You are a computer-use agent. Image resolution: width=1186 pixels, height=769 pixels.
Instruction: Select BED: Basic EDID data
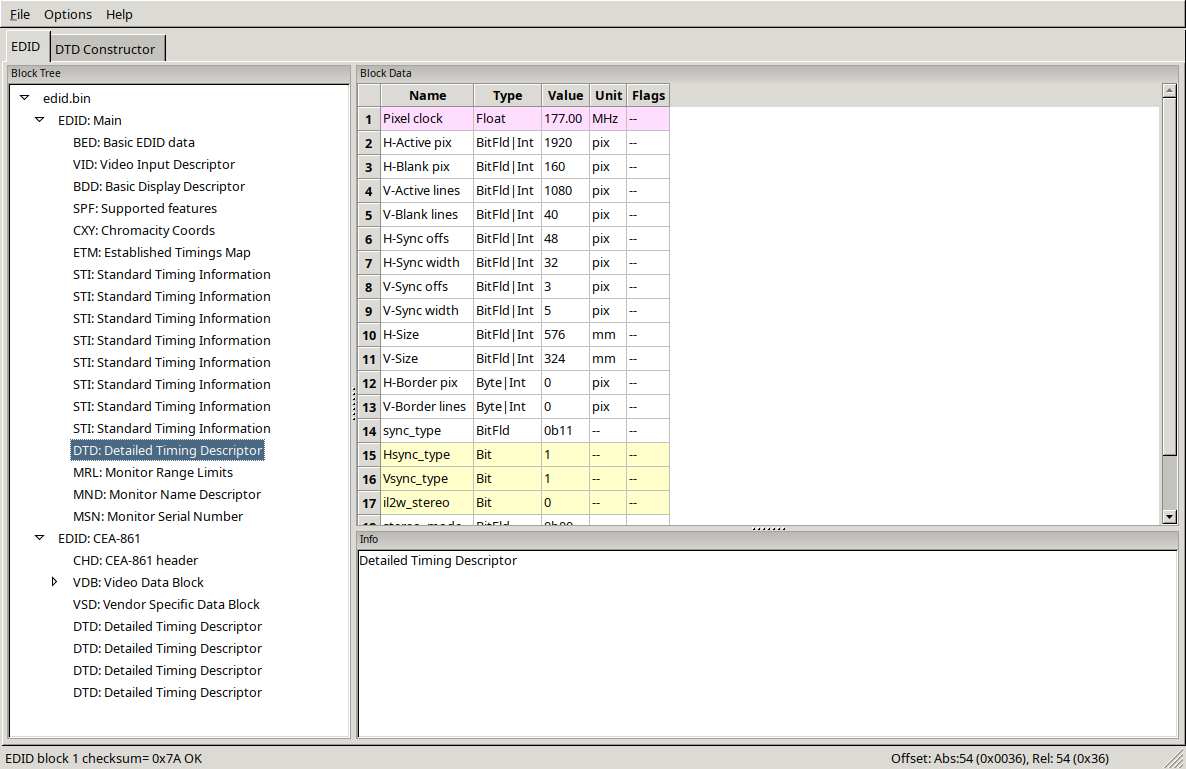134,142
